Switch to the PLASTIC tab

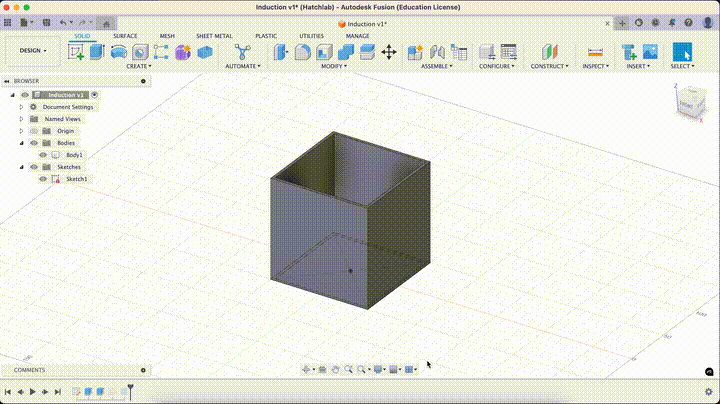[266, 36]
